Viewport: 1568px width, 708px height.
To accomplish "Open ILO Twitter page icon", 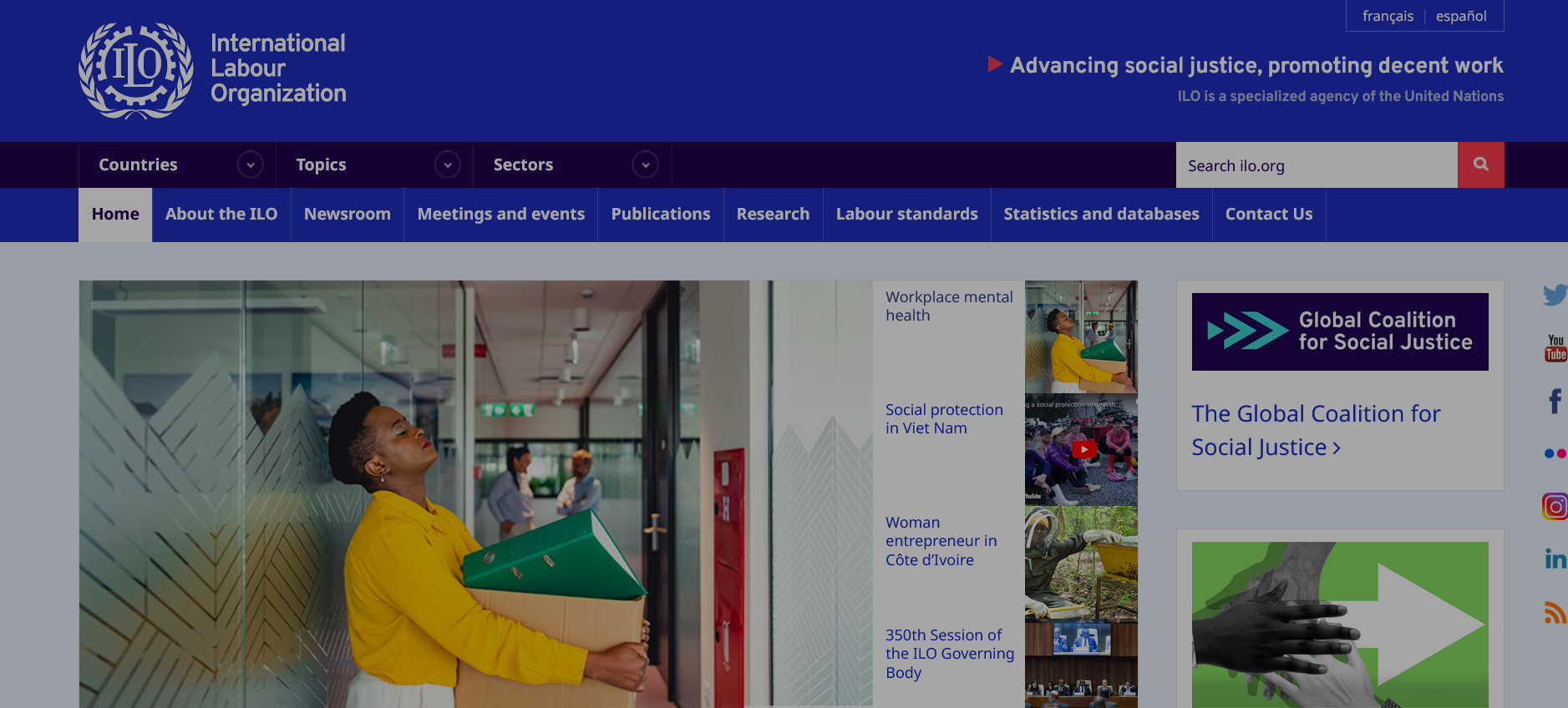I will pyautogui.click(x=1555, y=295).
